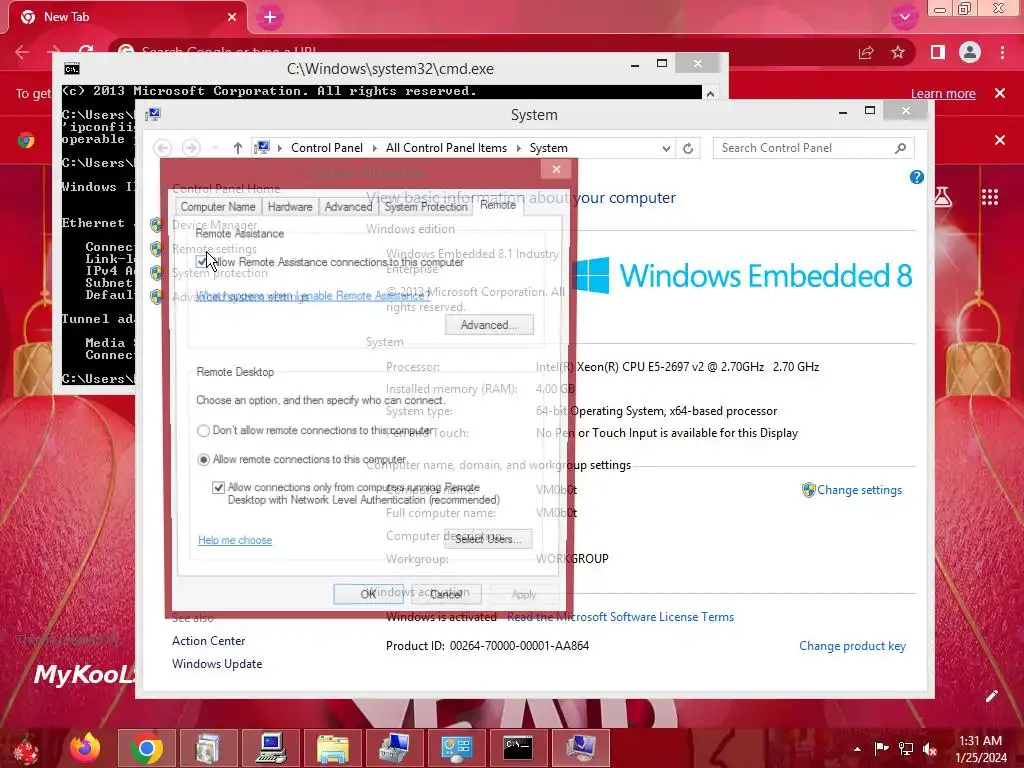Open Control Panel taskbar icon
Viewport: 1024px width, 768px height.
(x=456, y=748)
